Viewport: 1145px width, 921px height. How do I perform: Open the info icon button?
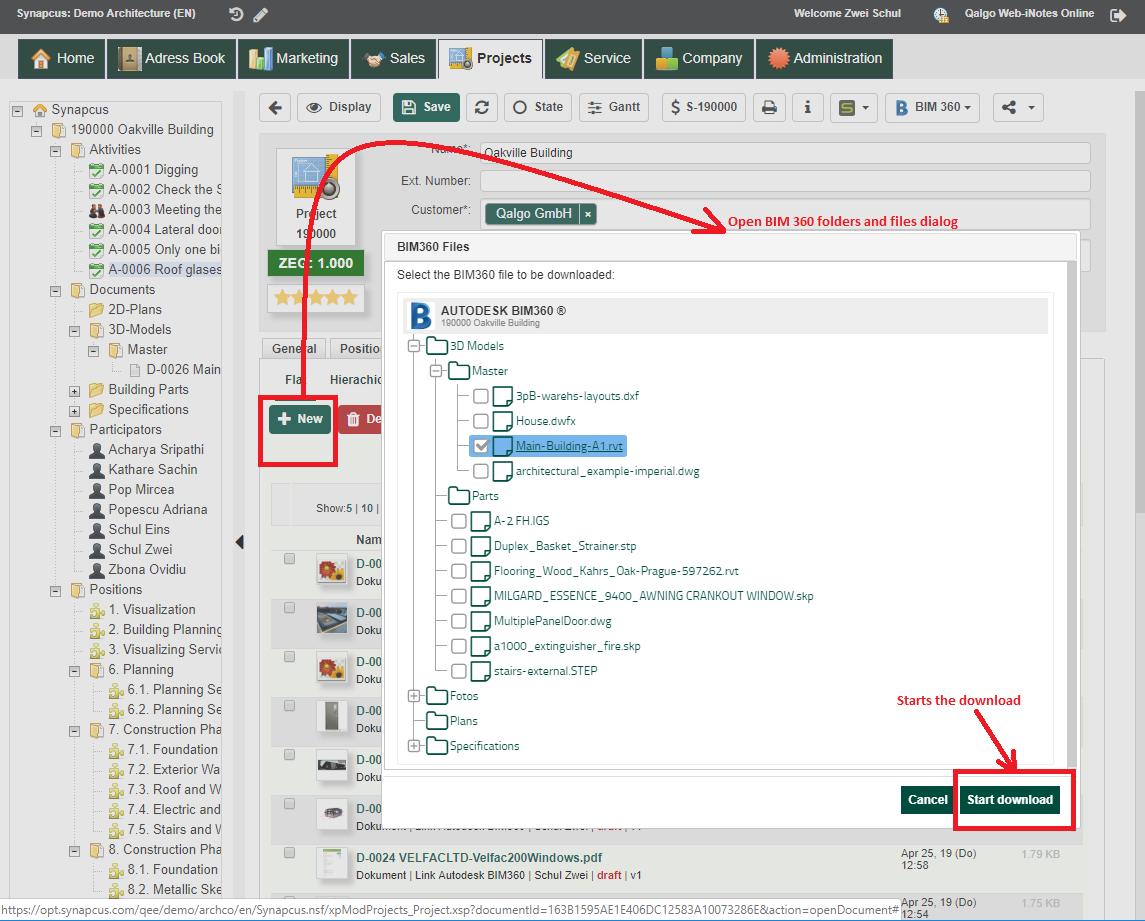pyautogui.click(x=808, y=108)
